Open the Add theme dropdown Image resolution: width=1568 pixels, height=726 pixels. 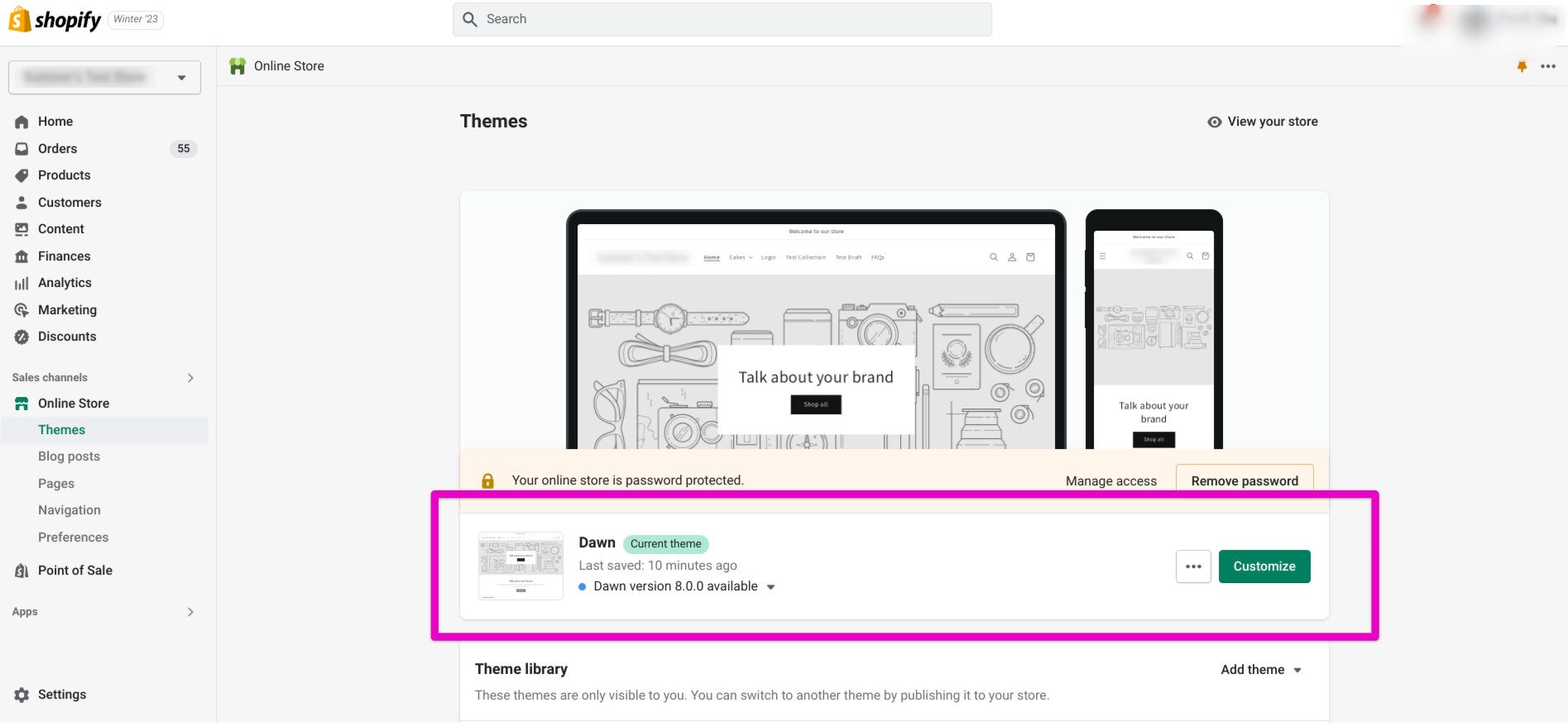click(x=1261, y=670)
